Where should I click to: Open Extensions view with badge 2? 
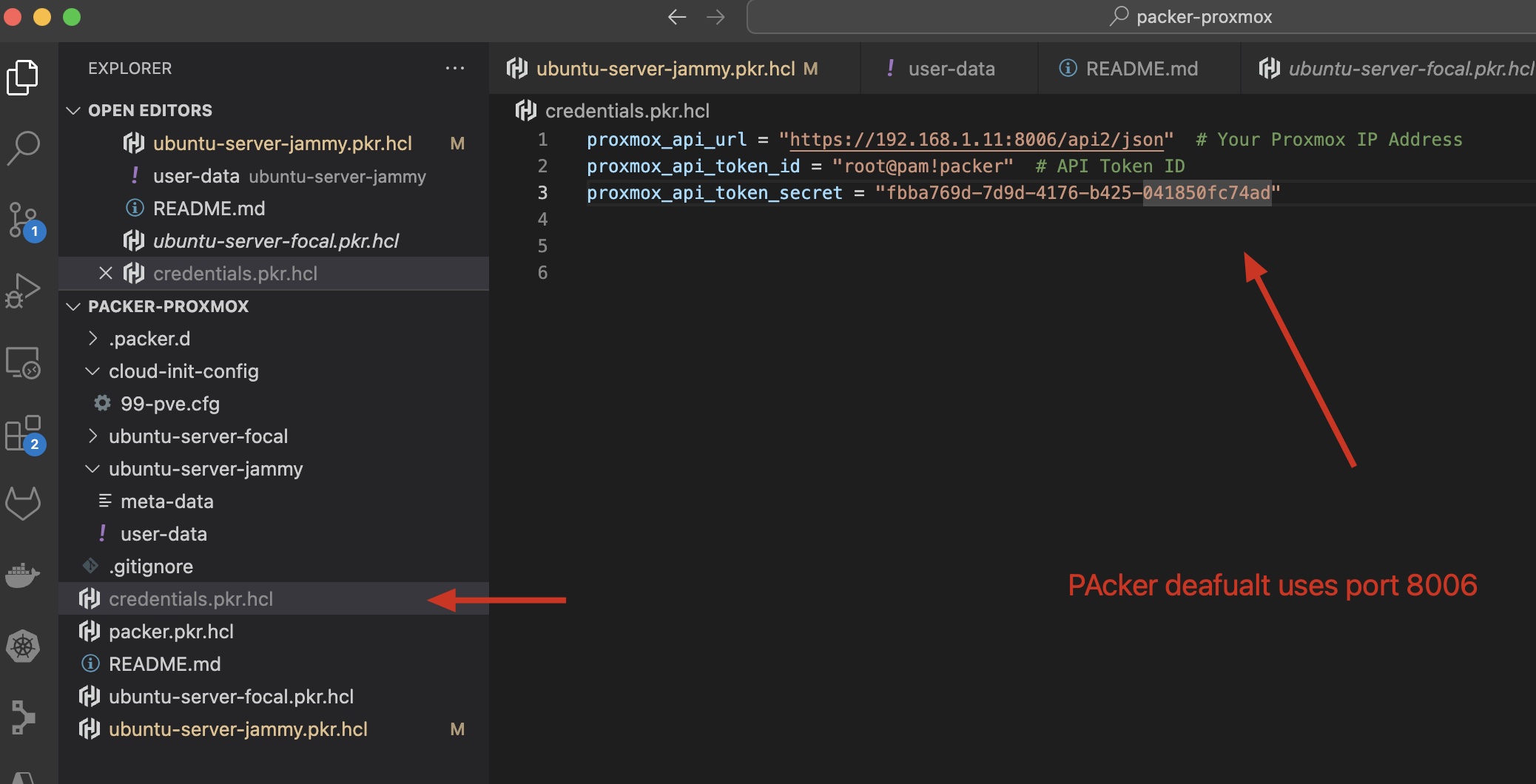[x=24, y=434]
